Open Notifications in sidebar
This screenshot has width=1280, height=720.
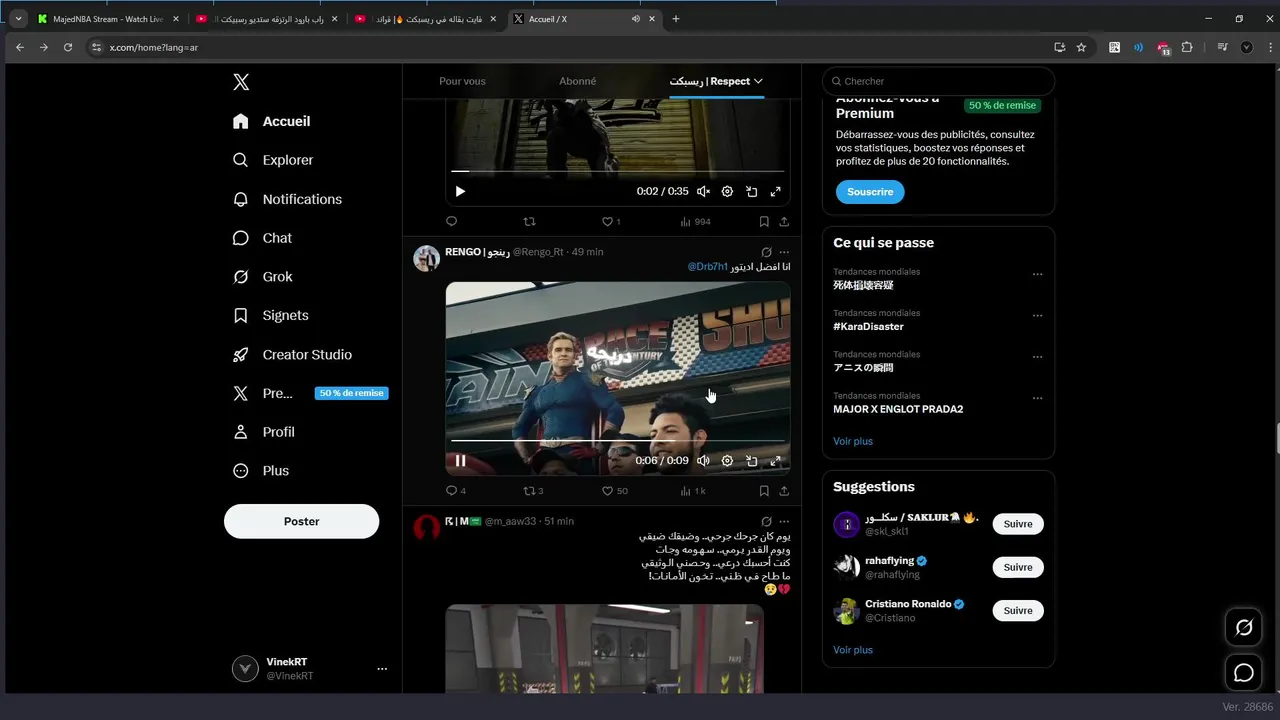[287, 199]
